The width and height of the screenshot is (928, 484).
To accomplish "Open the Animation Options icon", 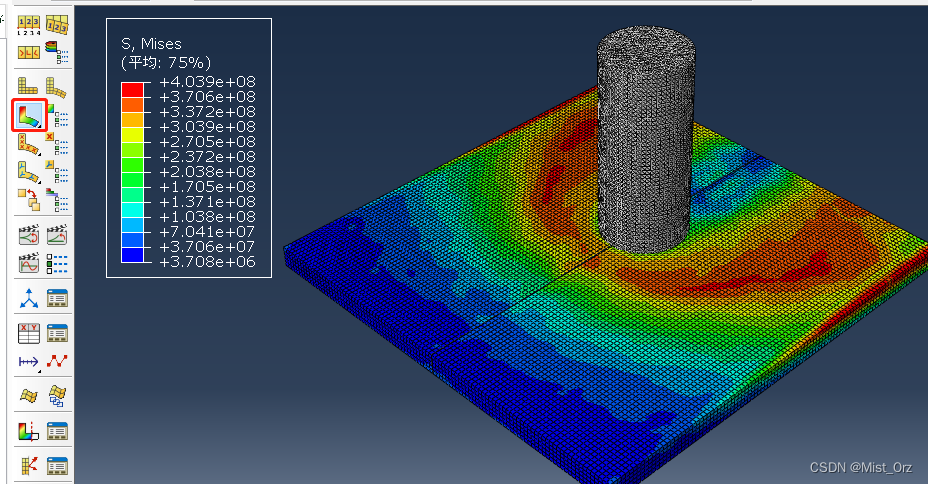I will pos(58,263).
